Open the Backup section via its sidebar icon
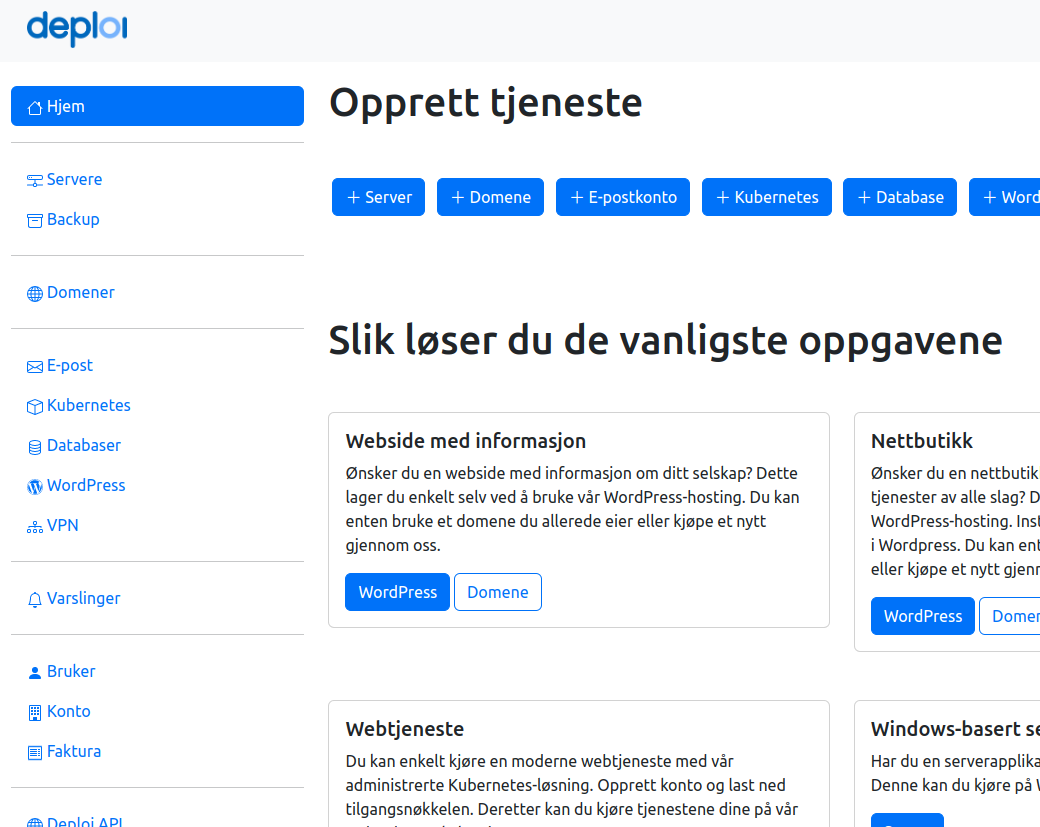 point(33,219)
